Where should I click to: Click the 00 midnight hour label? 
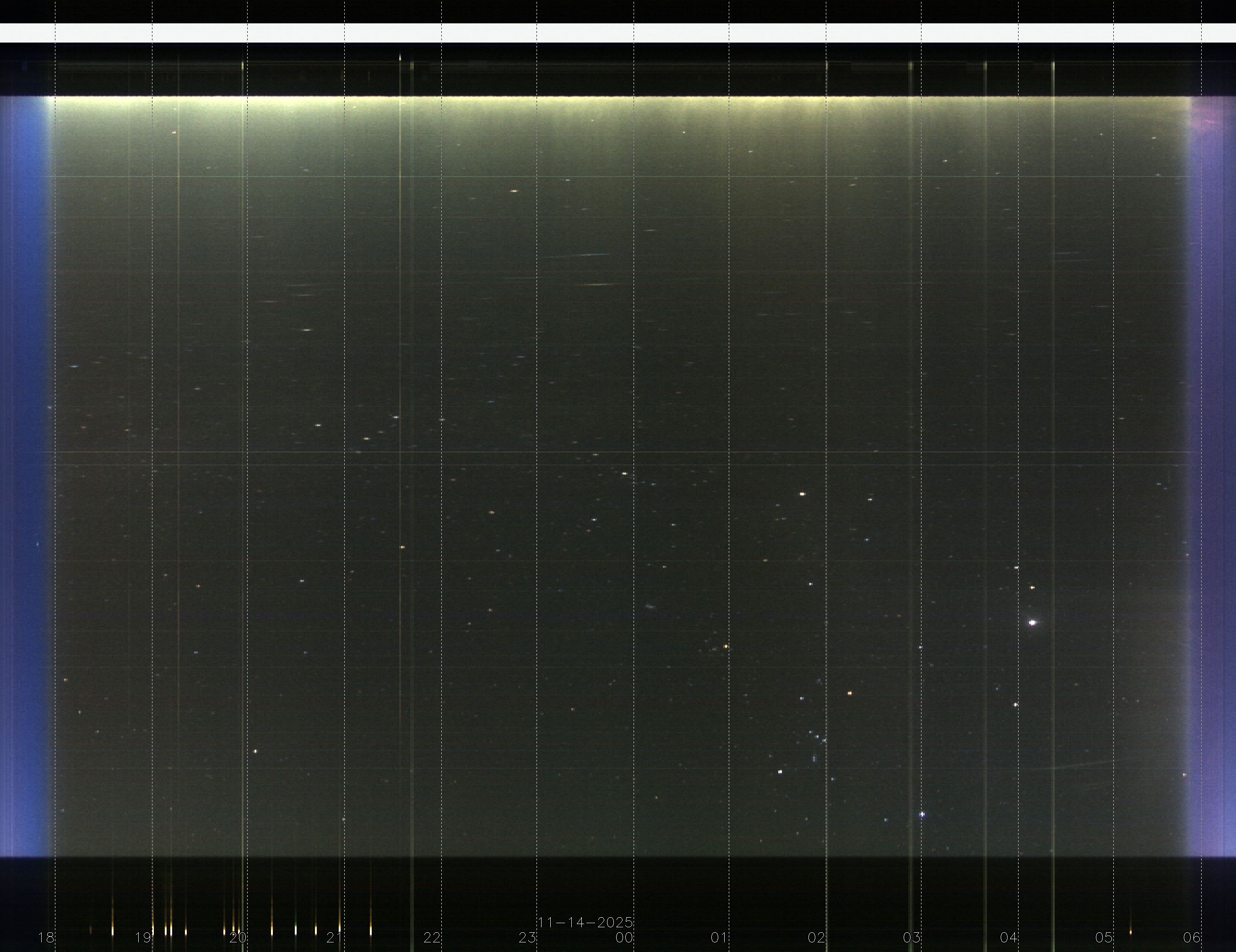pos(624,937)
